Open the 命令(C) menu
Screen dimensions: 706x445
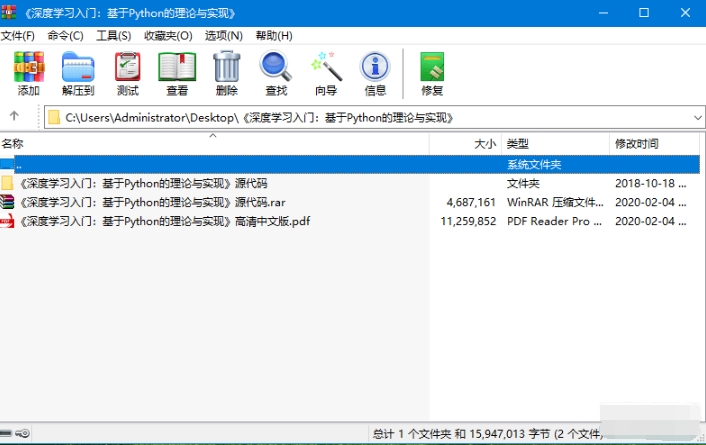[x=65, y=36]
